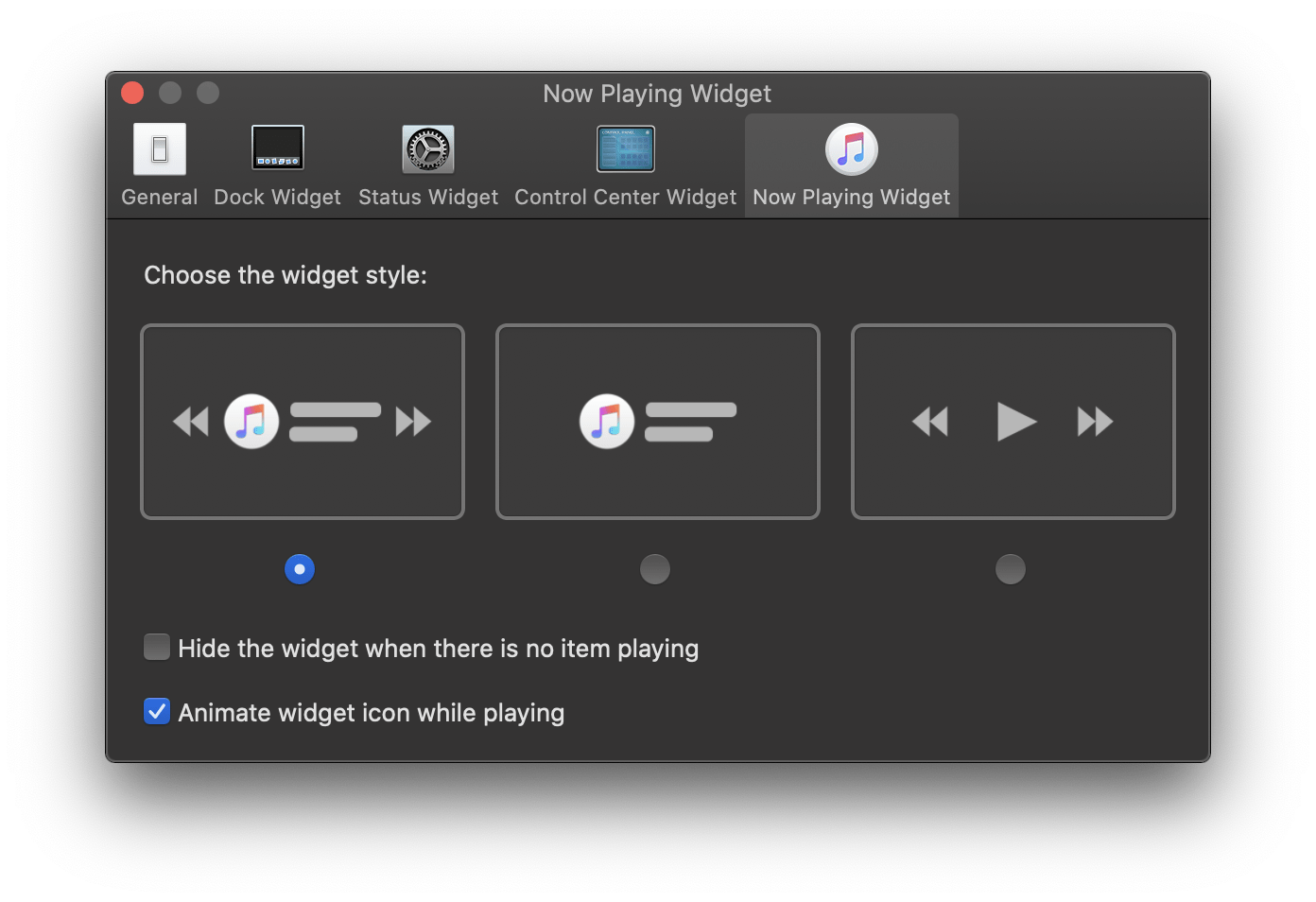This screenshot has height=902, width=1316.
Task: Select the middle widget style radio button
Action: coord(655,569)
